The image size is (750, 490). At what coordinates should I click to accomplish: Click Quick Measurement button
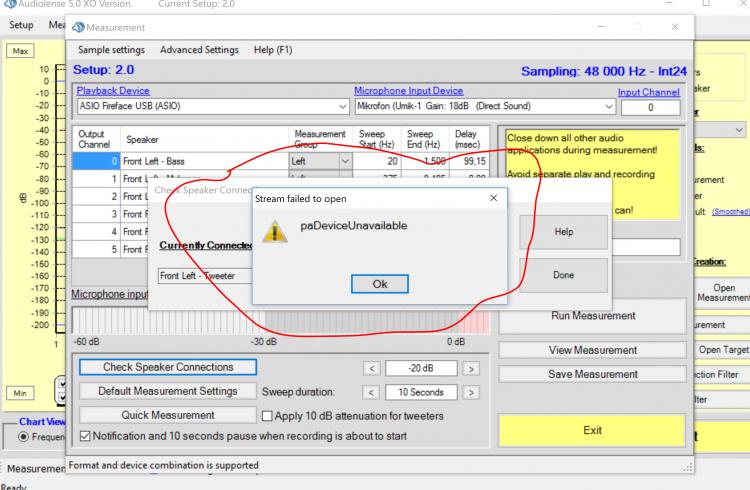coord(168,415)
